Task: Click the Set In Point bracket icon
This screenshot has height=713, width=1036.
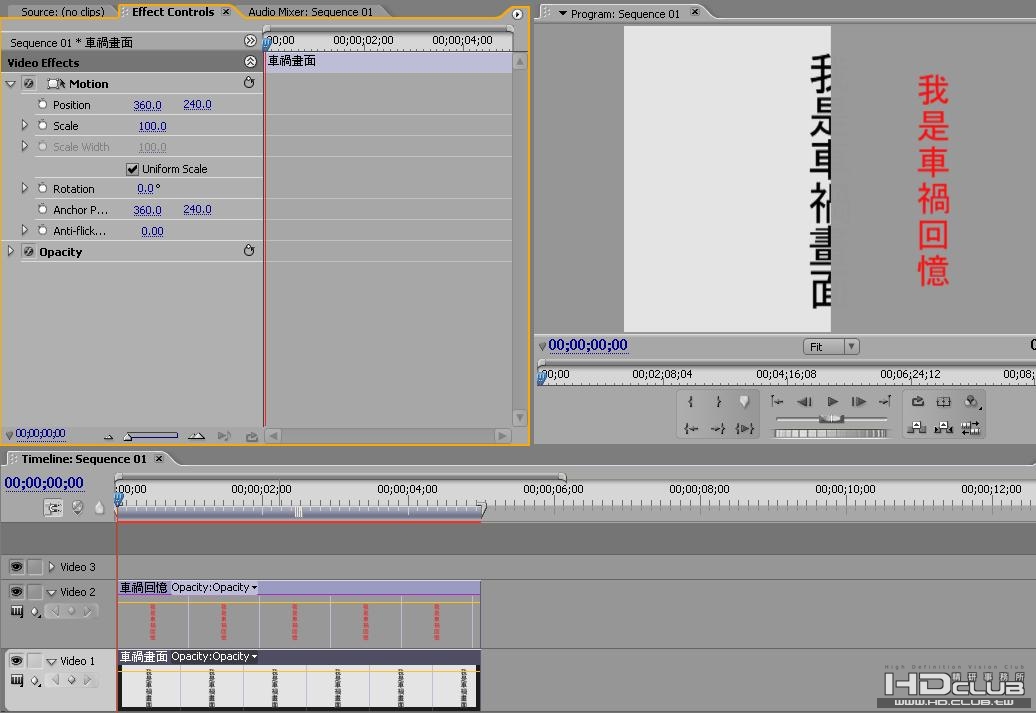Action: 691,402
